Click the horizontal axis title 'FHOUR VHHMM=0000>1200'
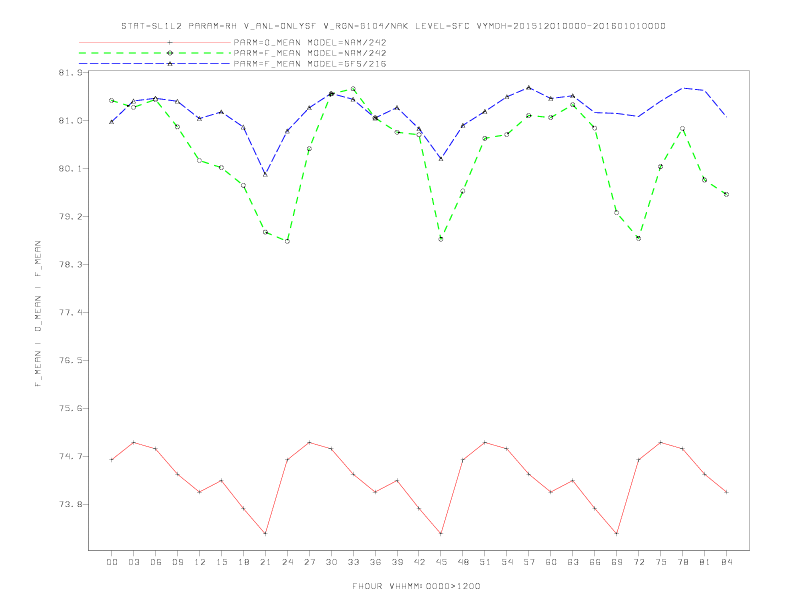 point(416,586)
